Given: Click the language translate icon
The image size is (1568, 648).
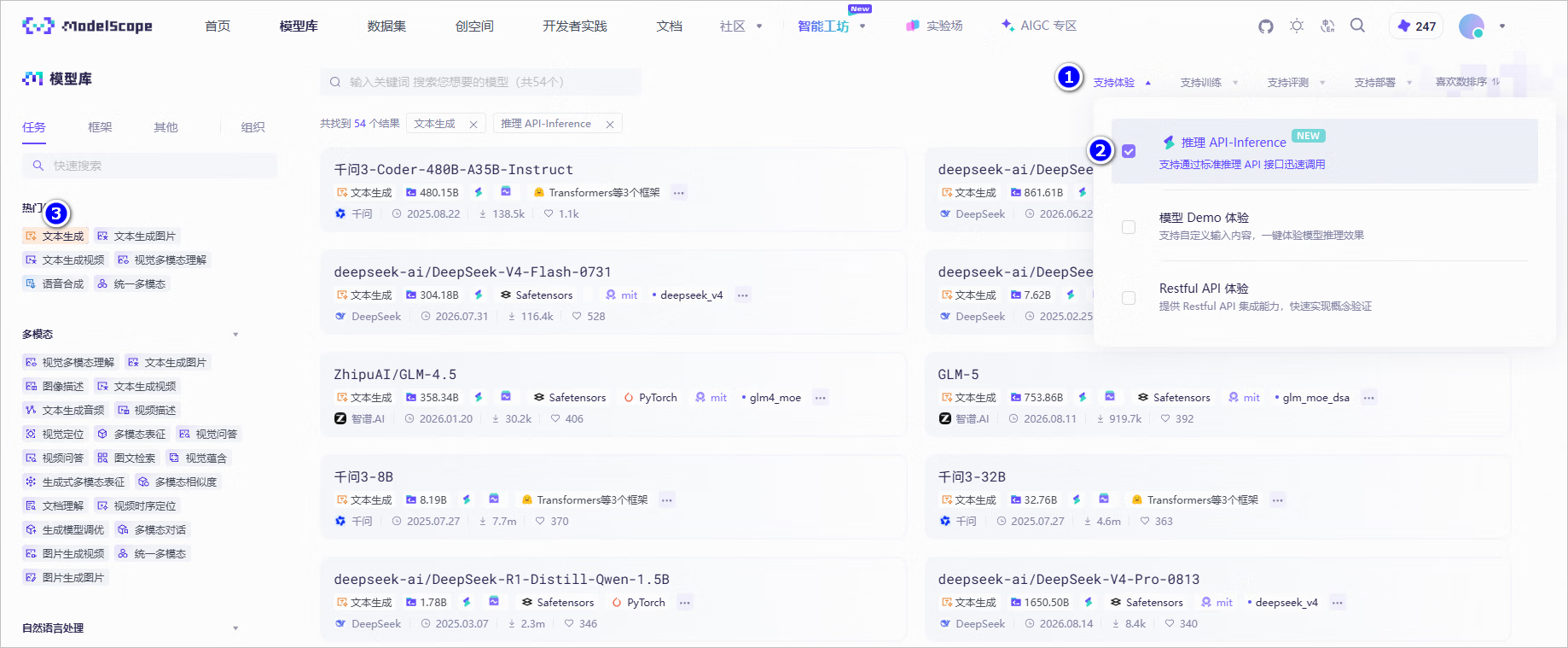Looking at the screenshot, I should coord(1327,26).
